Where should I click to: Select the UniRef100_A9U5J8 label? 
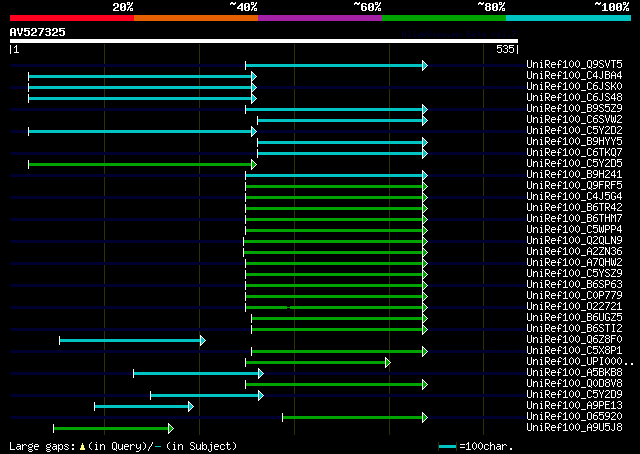click(x=574, y=428)
